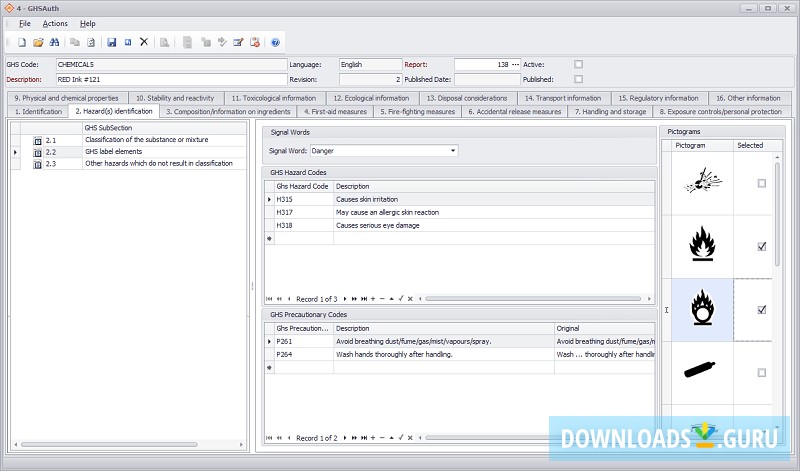Open help with the blue question mark
This screenshot has width=800, height=471.
pyautogui.click(x=275, y=42)
